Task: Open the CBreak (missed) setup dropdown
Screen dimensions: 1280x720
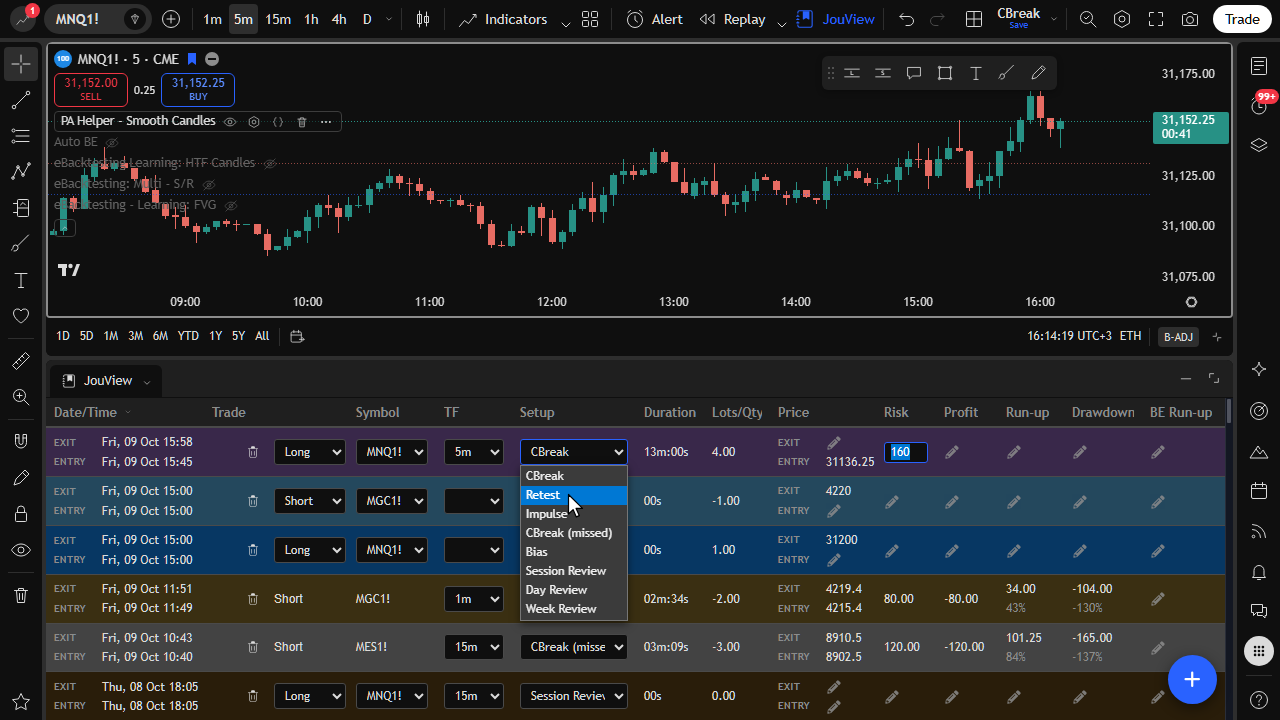Action: coord(573,647)
